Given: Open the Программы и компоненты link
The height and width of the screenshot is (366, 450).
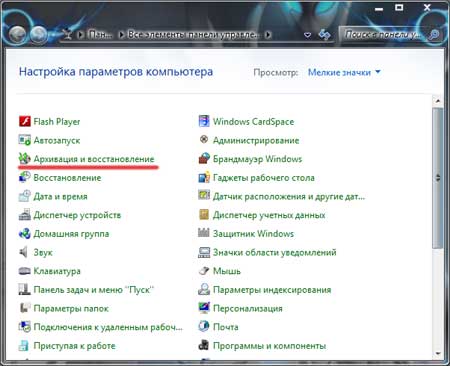Looking at the screenshot, I should pyautogui.click(x=269, y=346).
